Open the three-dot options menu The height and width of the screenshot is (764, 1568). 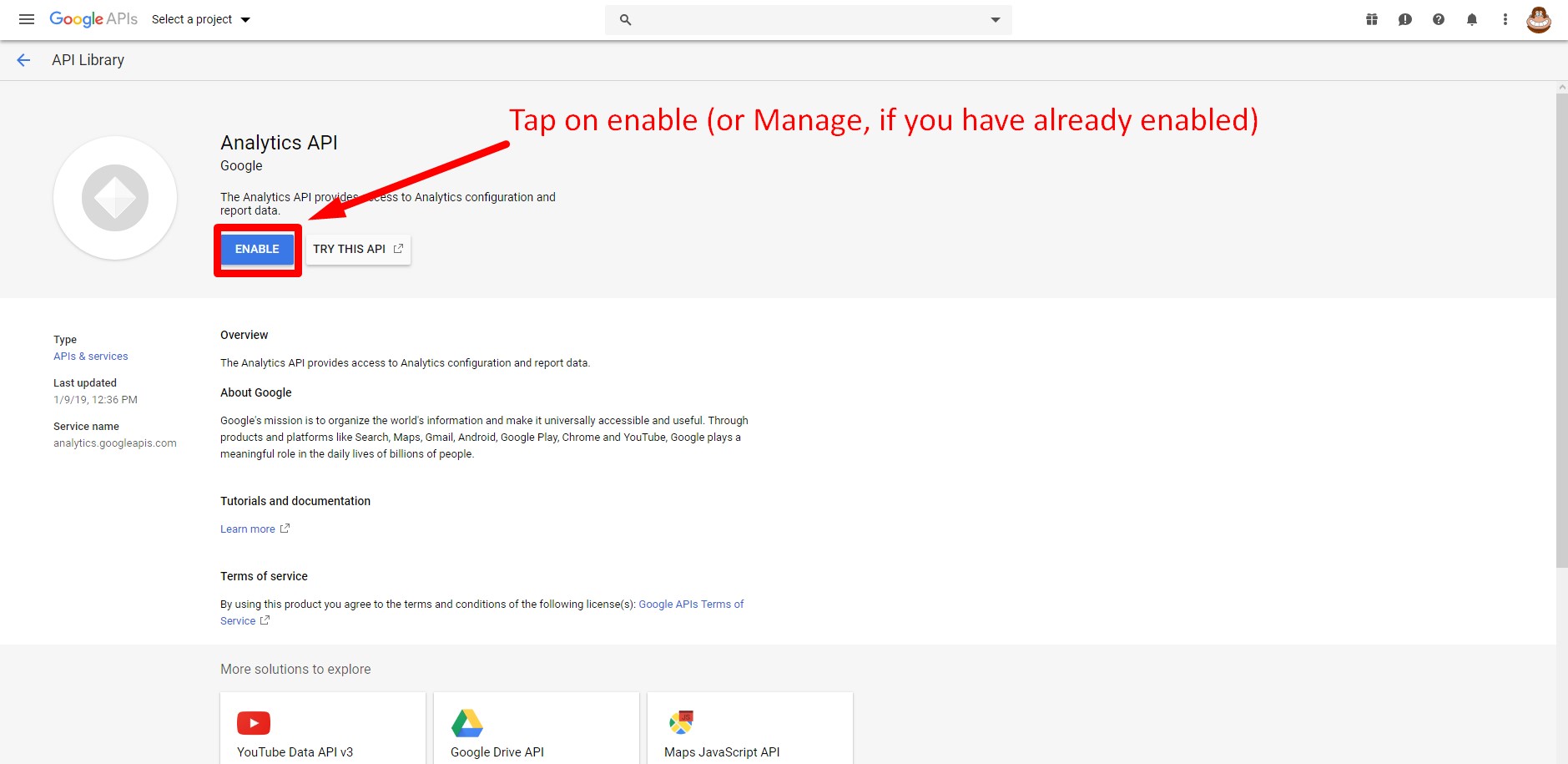(1505, 18)
